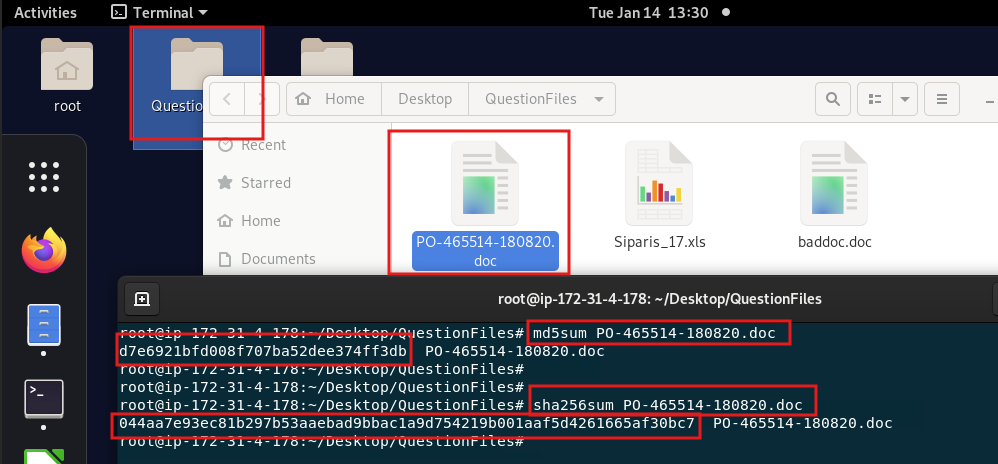Select the Siparis_17.xls file
Image resolution: width=998 pixels, height=464 pixels.
click(x=658, y=195)
